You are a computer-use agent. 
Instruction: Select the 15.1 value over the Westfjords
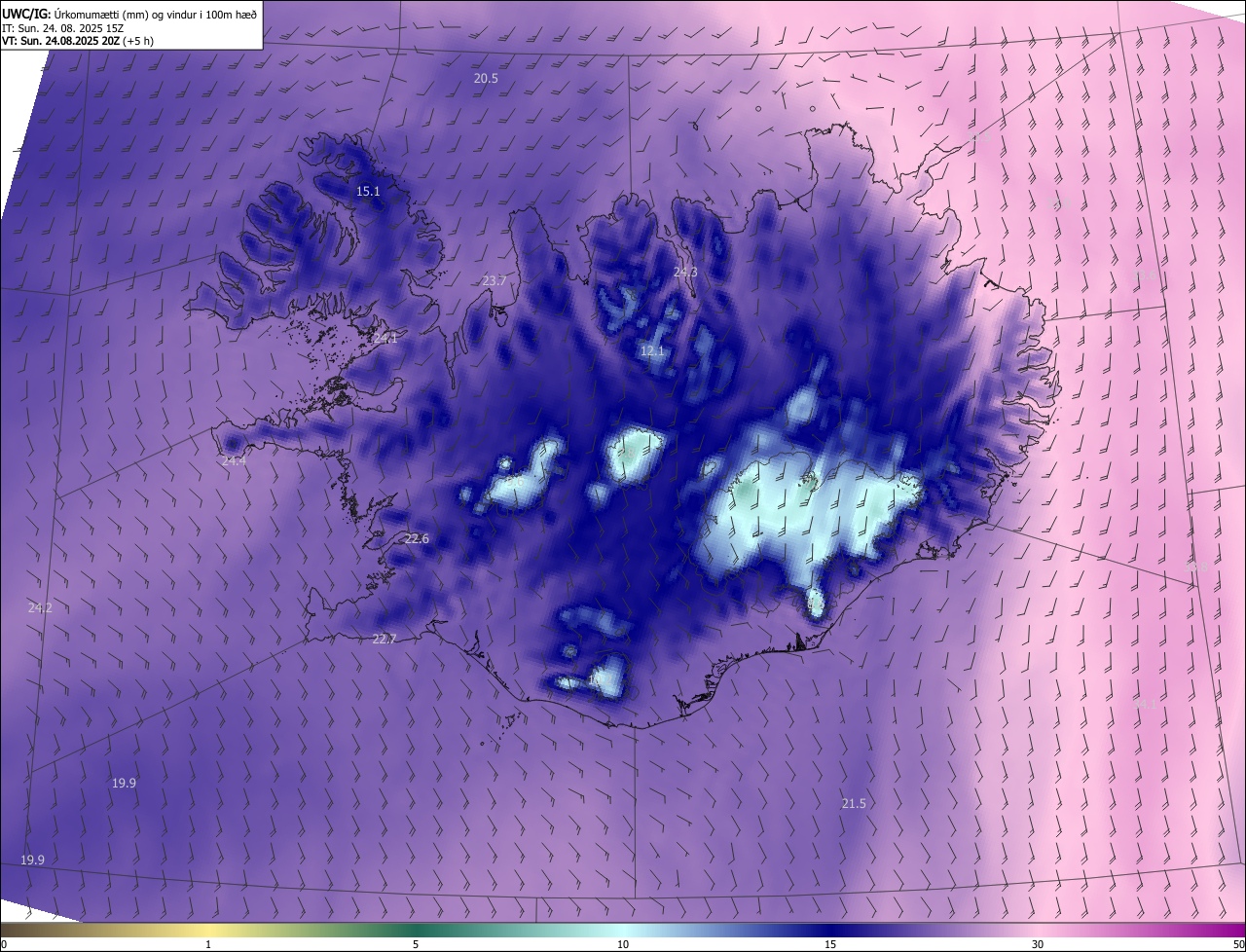point(368,192)
